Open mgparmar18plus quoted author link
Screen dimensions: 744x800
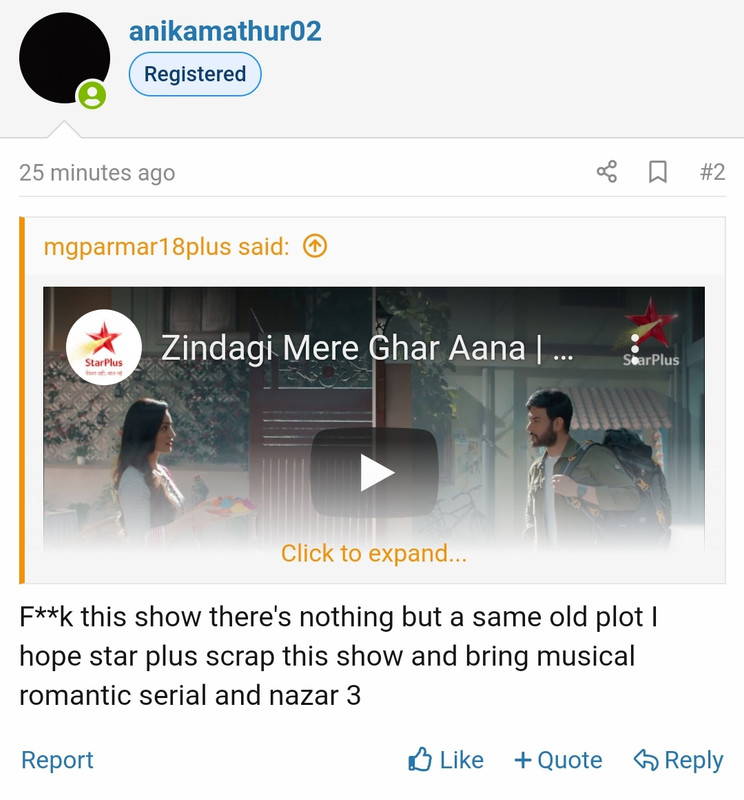166,247
